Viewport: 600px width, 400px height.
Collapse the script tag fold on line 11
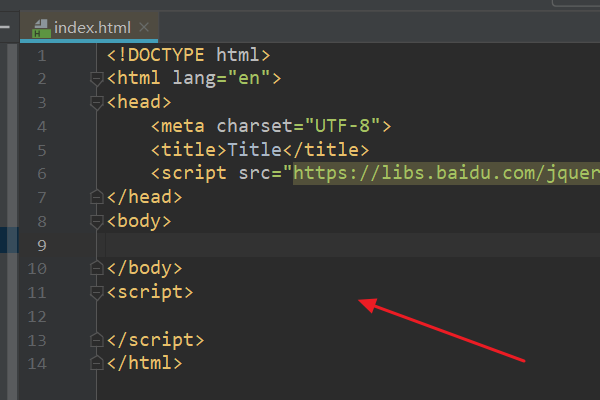[x=96, y=292]
